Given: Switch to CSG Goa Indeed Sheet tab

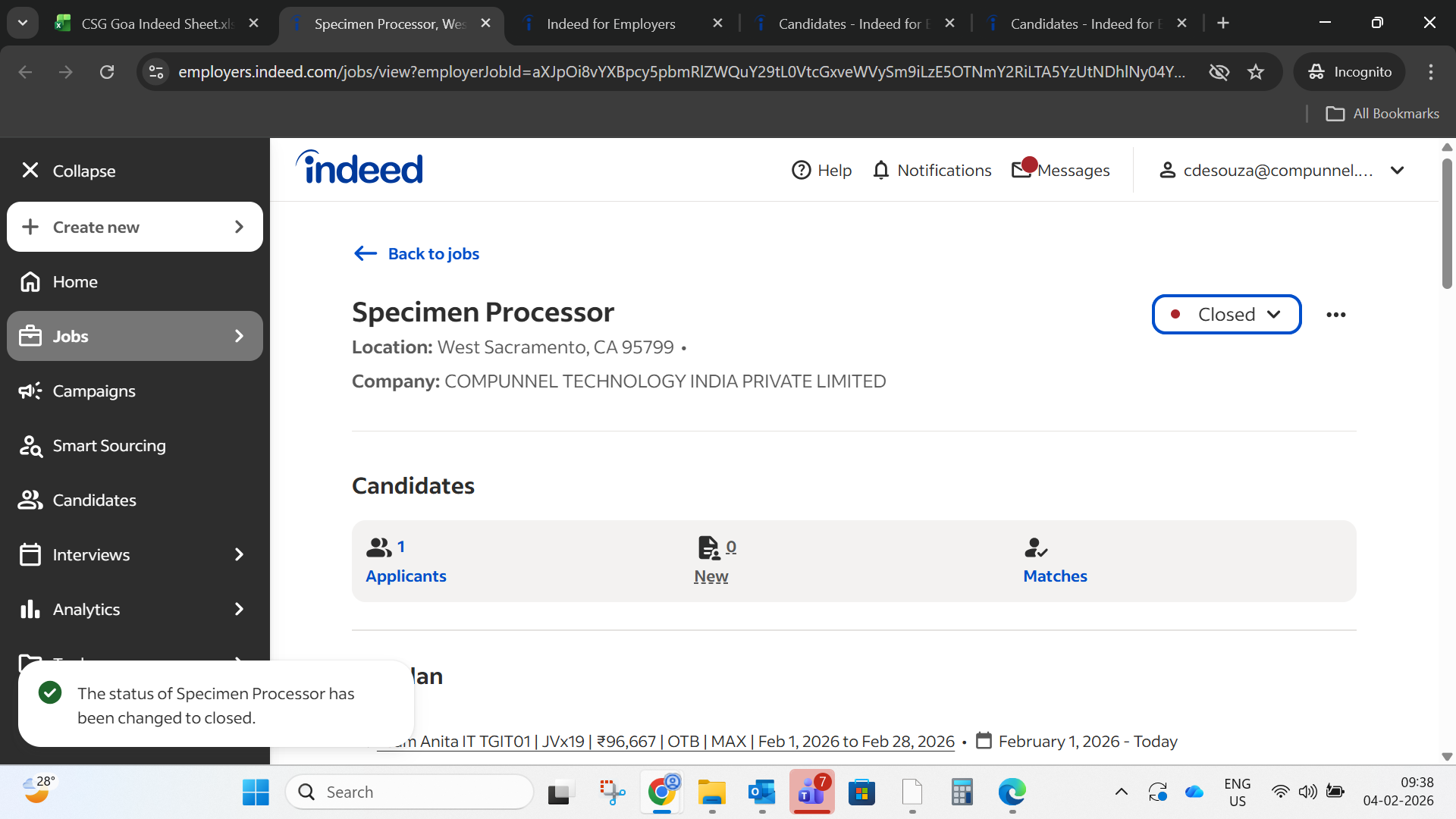Looking at the screenshot, I should click(x=155, y=24).
